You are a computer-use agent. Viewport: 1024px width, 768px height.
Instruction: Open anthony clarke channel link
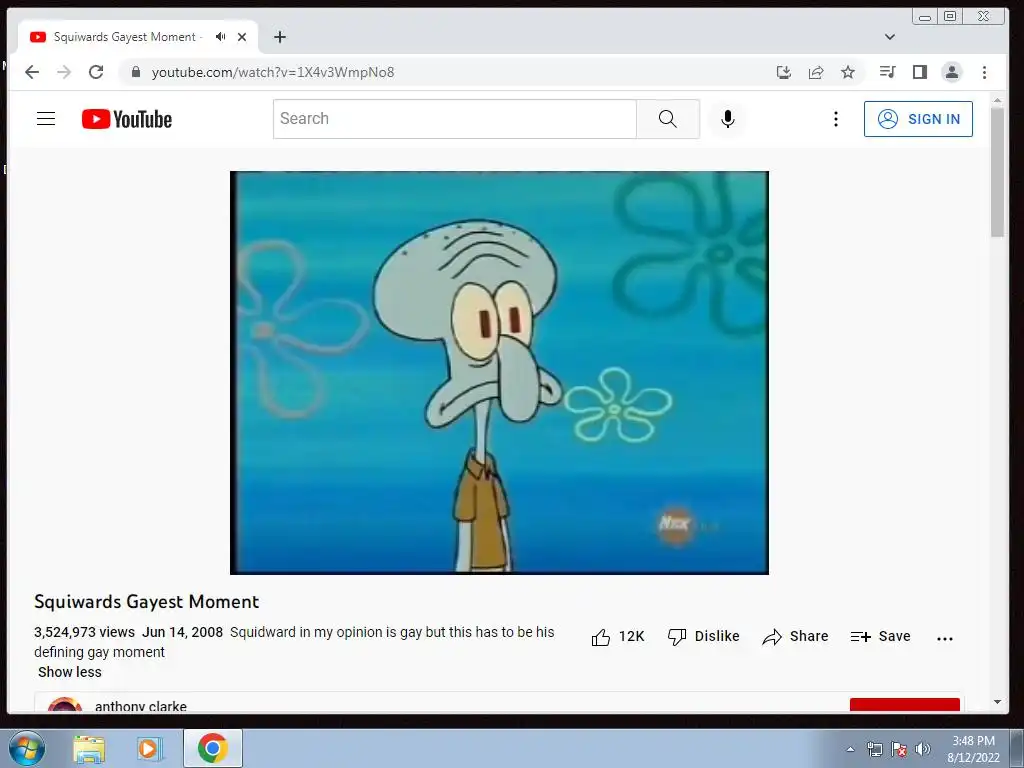140,707
